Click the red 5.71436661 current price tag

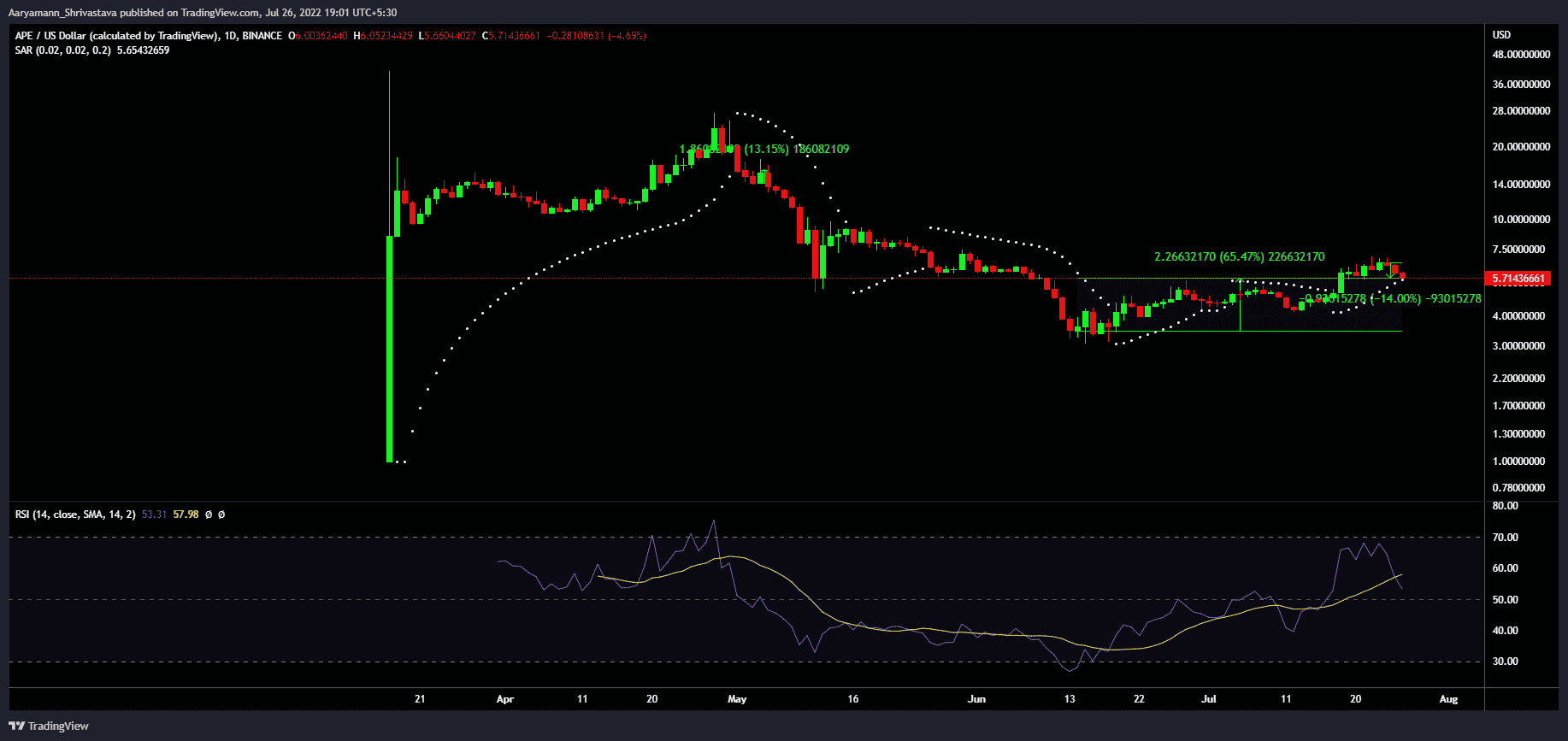pyautogui.click(x=1518, y=279)
